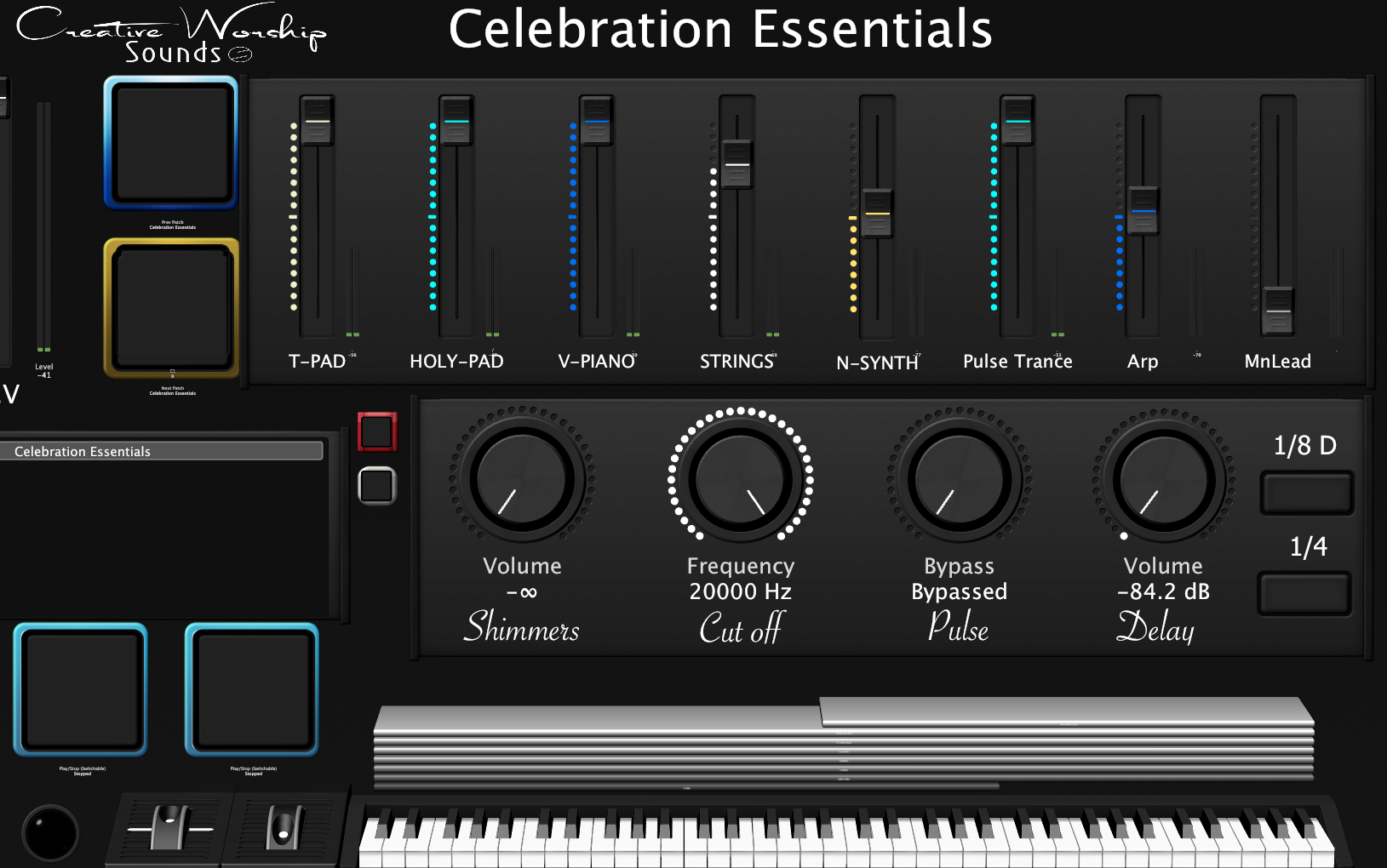Click the Level meter showing -41
Viewport: 1387px width, 868px height.
pyautogui.click(x=43, y=227)
